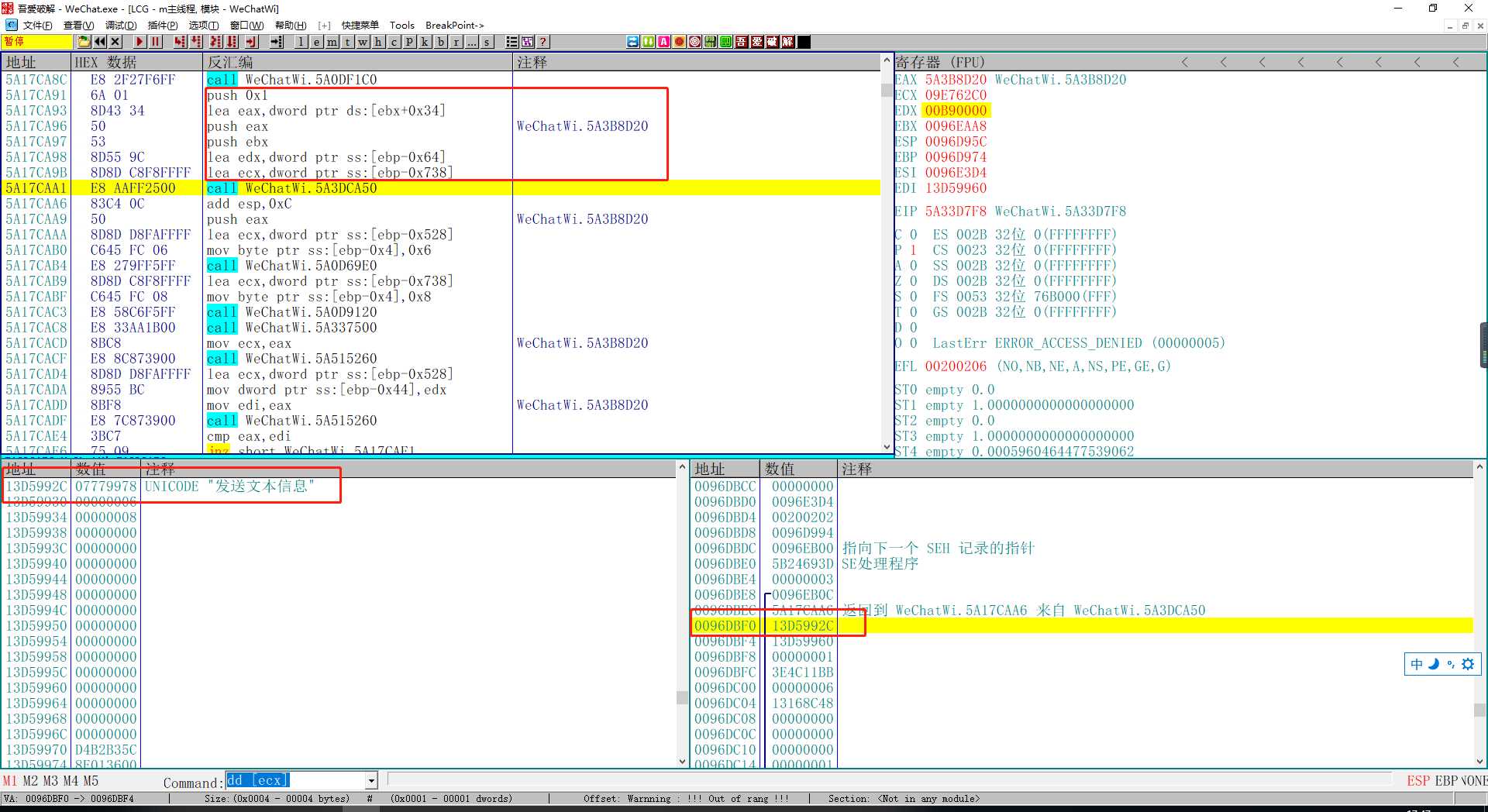Viewport: 1488px width, 812px height.
Task: Show Memory map with the 'm' button
Action: click(332, 42)
